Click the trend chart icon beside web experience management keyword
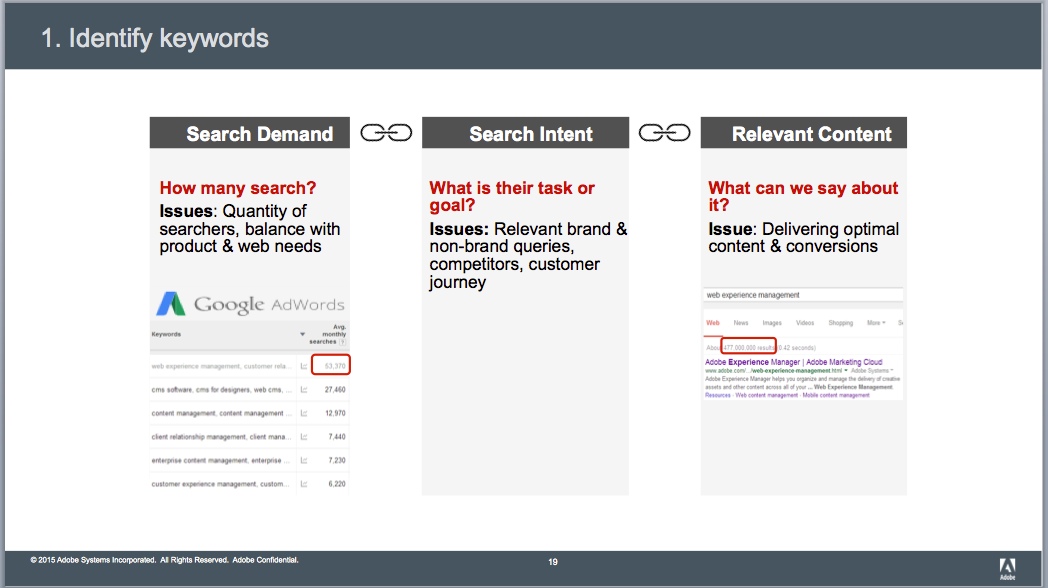The width and height of the screenshot is (1048, 588). pyautogui.click(x=303, y=367)
